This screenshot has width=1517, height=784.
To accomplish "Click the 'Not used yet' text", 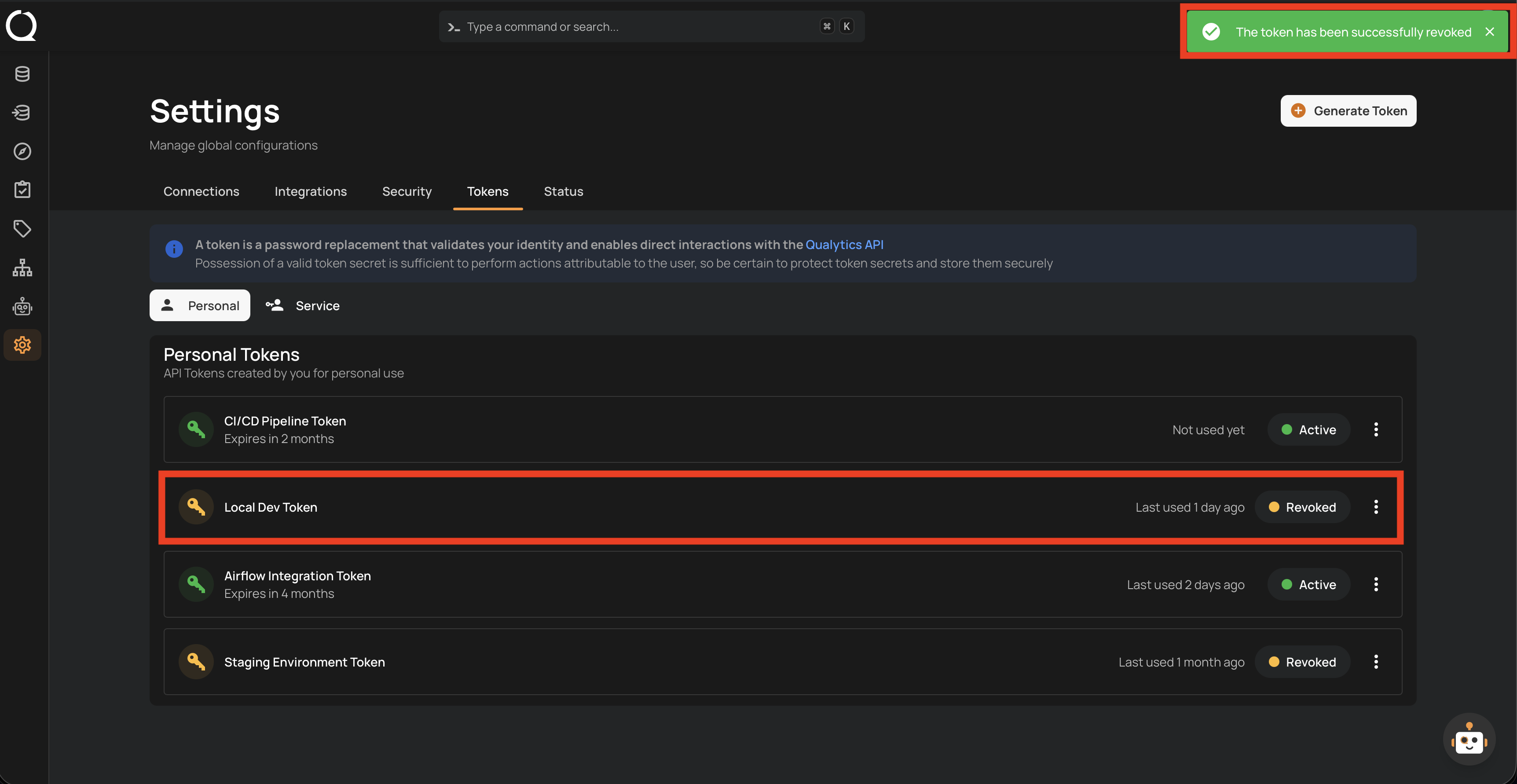I will click(1208, 430).
